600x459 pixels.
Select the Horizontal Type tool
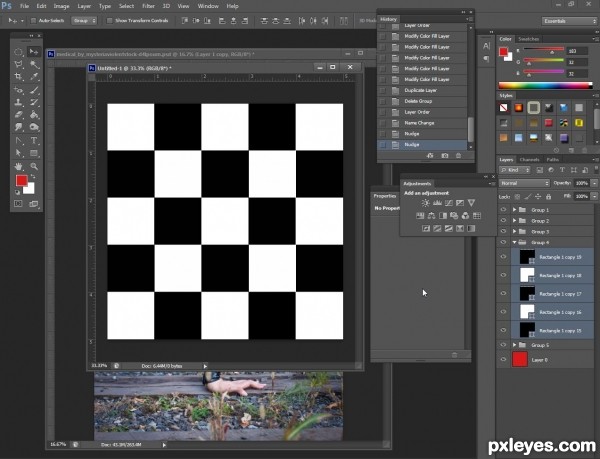[x=34, y=140]
